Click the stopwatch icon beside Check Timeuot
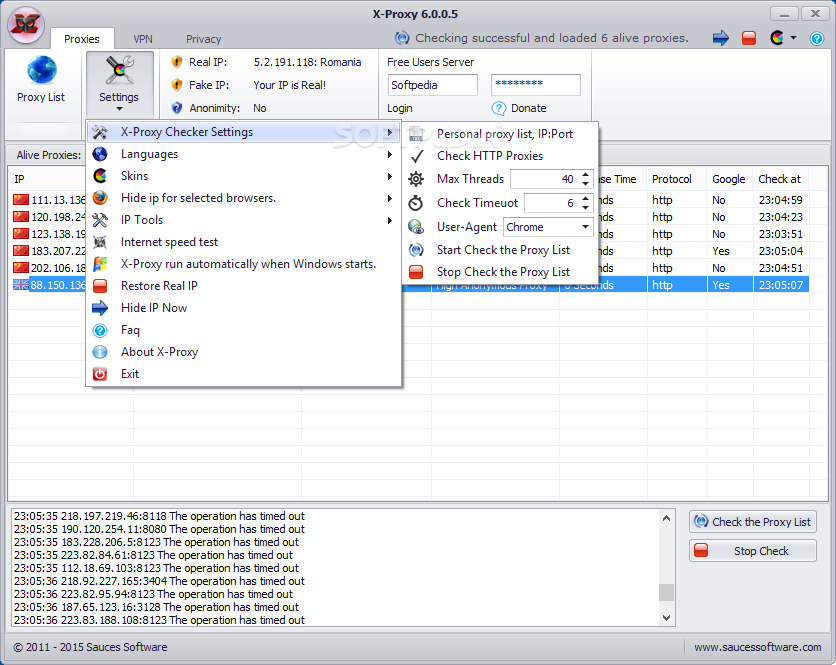The image size is (836, 665). (416, 203)
